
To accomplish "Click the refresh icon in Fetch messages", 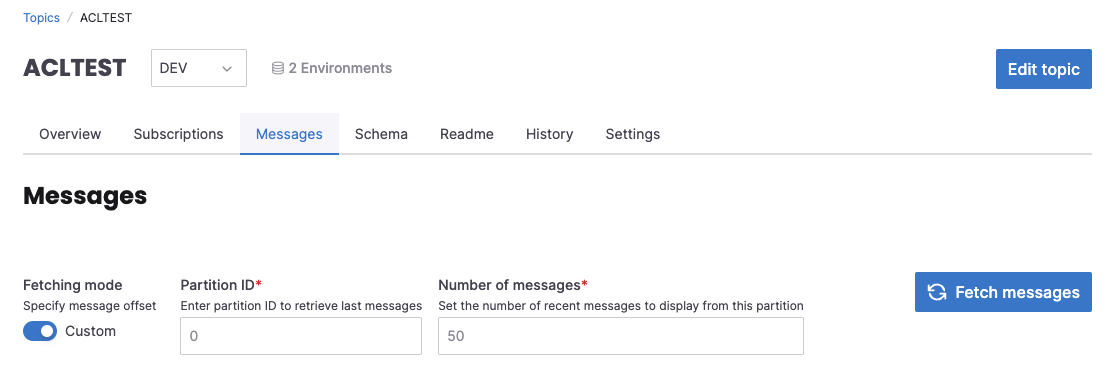I will pos(937,292).
